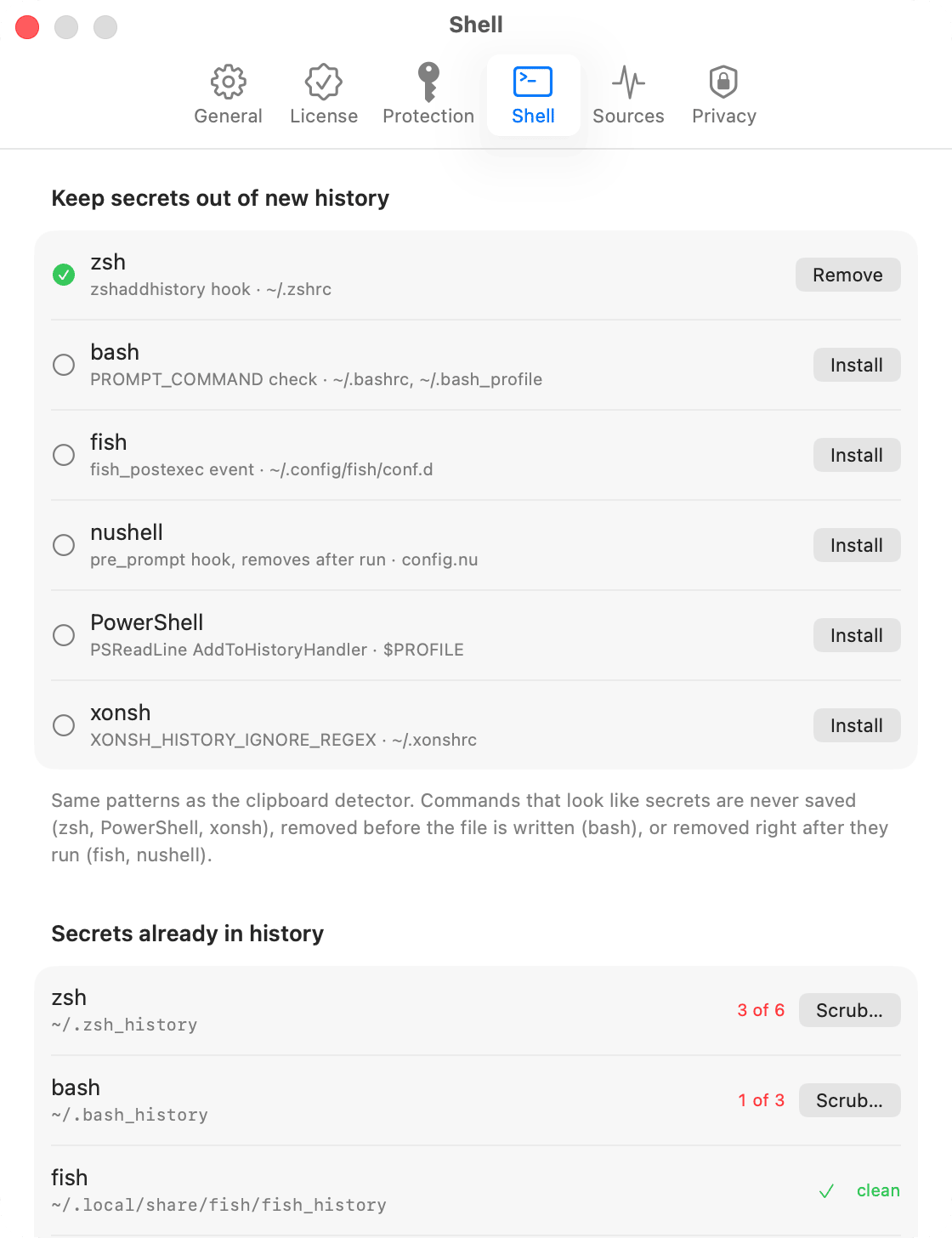The height and width of the screenshot is (1238, 952).
Task: Remove the zsh history hook
Action: (x=847, y=275)
